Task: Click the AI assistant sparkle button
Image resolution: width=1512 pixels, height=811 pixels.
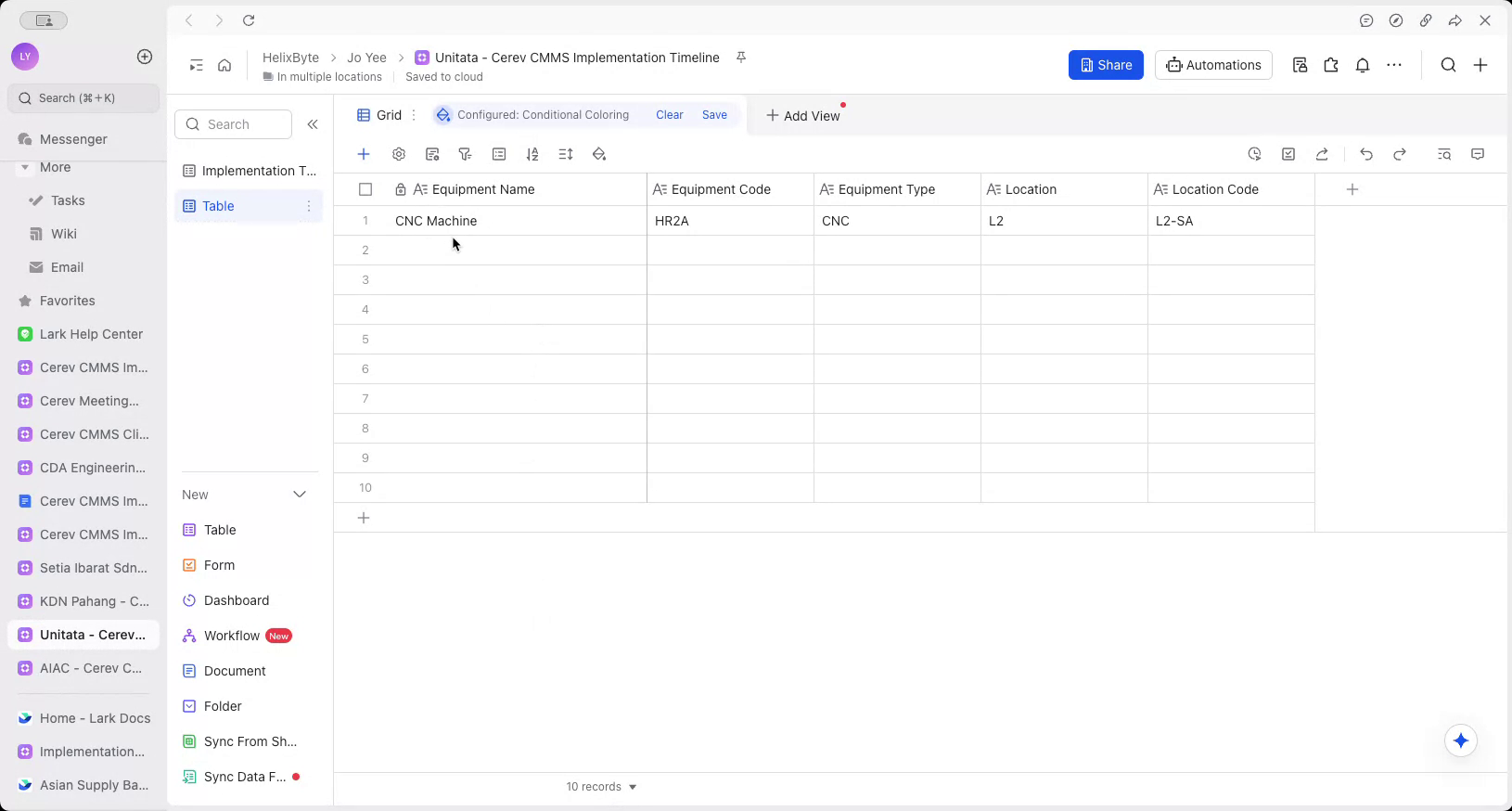Action: click(x=1461, y=740)
